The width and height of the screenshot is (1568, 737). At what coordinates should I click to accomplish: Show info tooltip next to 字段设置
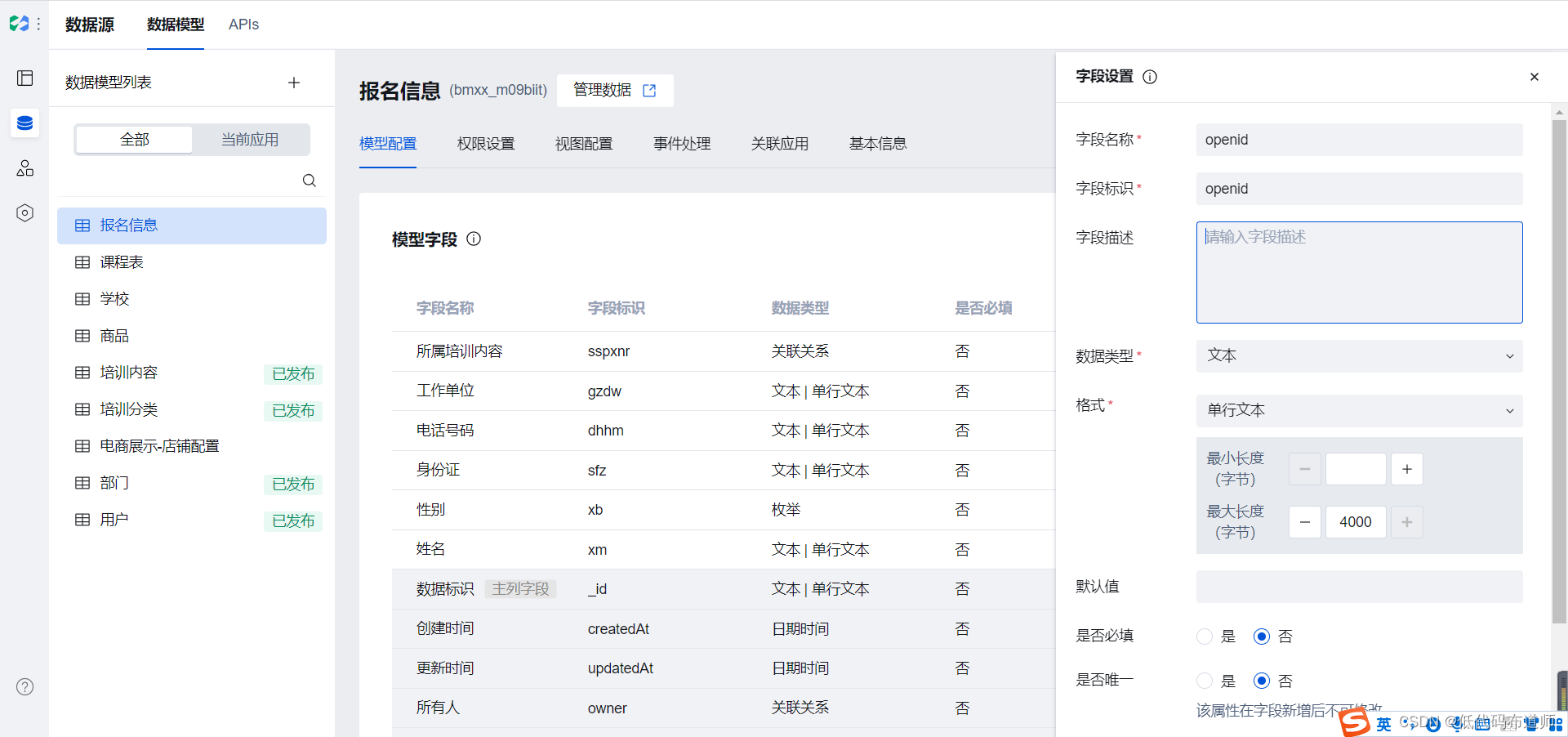1150,77
